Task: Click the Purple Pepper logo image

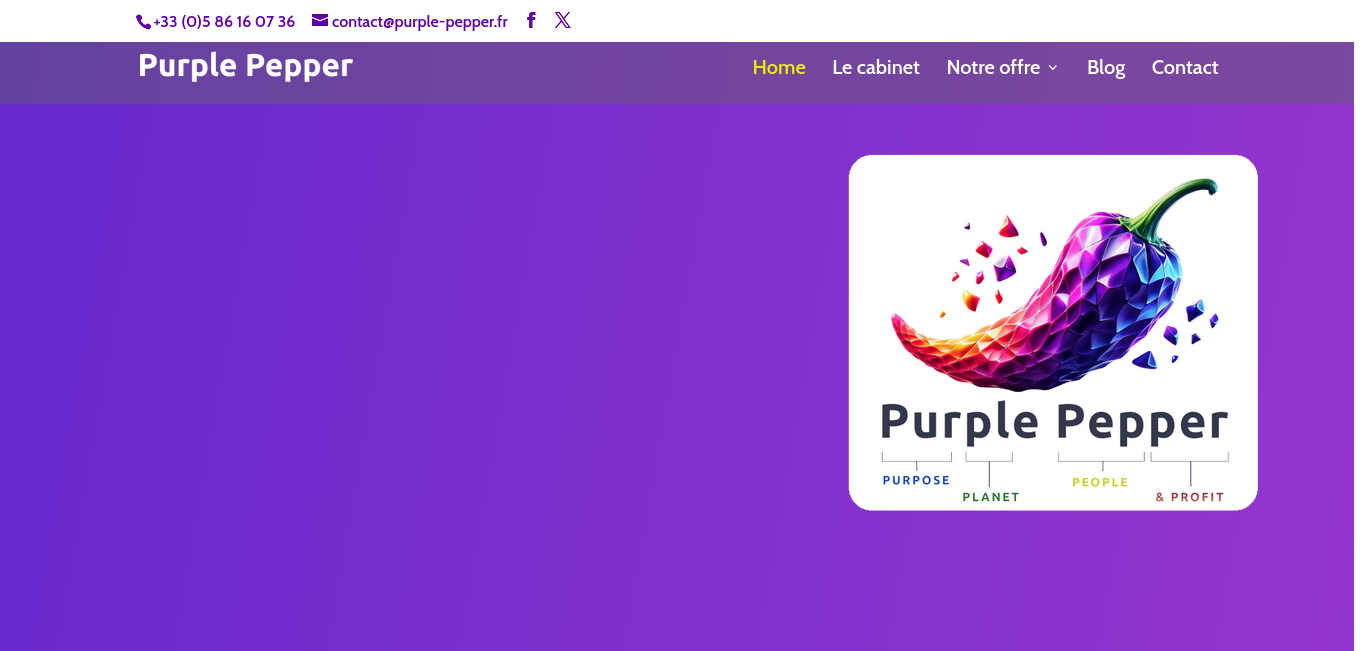Action: [1053, 333]
